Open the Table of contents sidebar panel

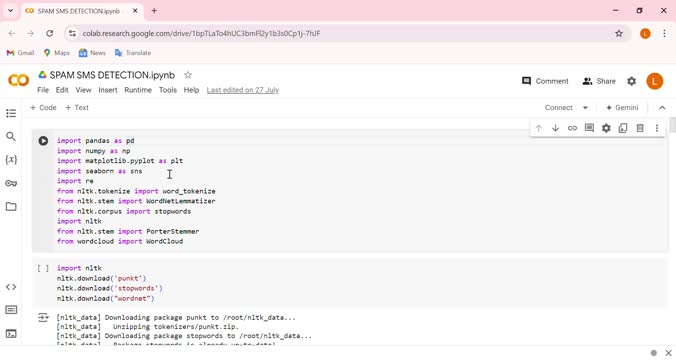11,113
